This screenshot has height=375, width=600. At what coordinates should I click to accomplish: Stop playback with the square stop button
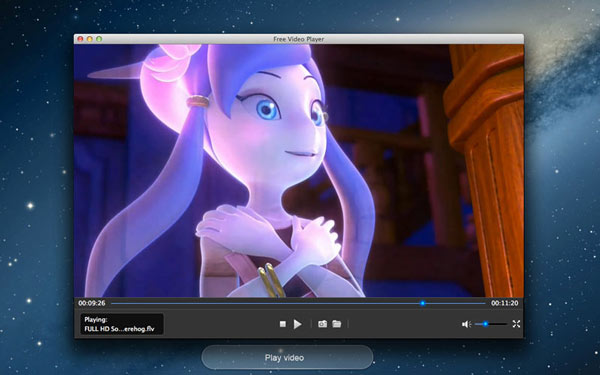point(282,324)
